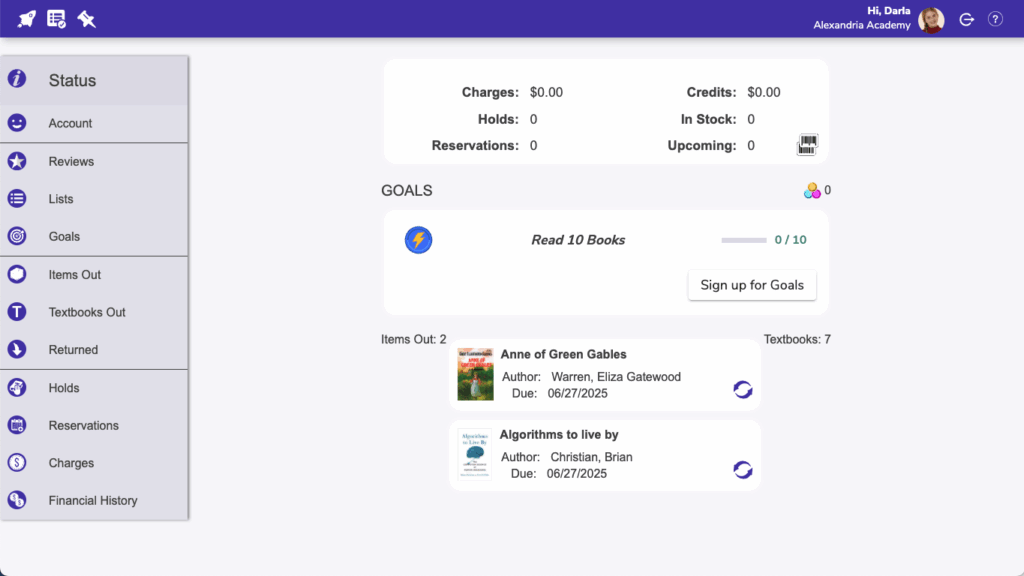Open Financial History in sidebar
This screenshot has height=576, width=1024.
[94, 500]
